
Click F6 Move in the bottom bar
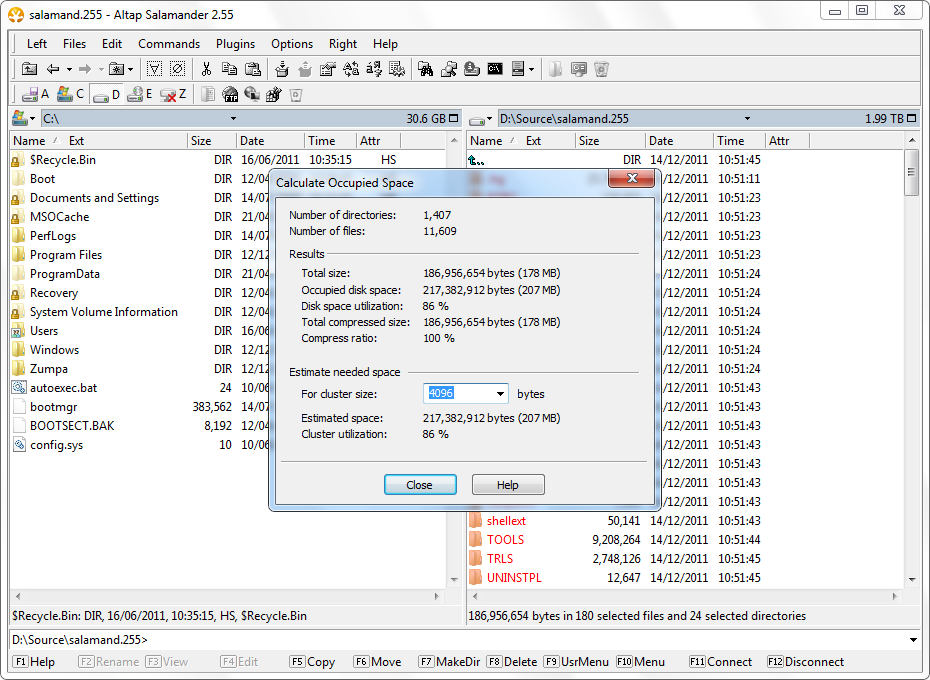tap(377, 662)
